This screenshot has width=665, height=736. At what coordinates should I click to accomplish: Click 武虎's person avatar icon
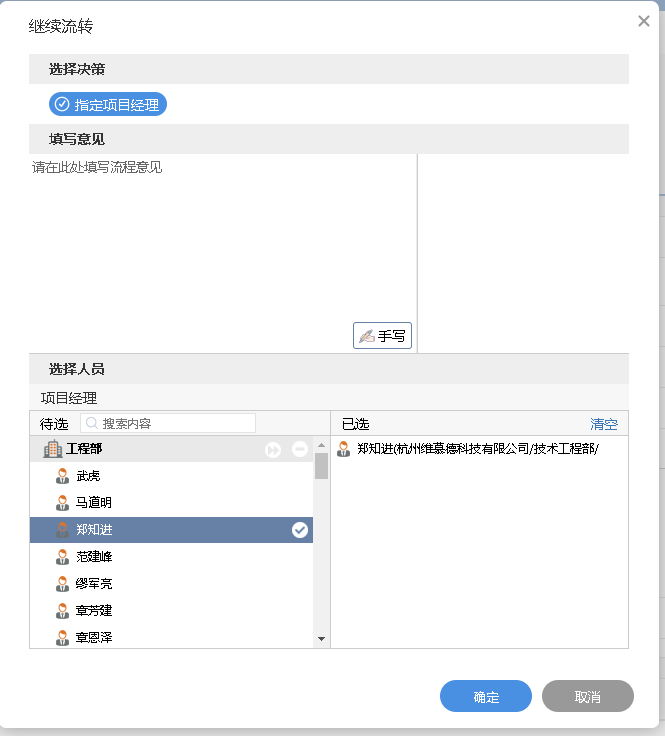pyautogui.click(x=62, y=476)
